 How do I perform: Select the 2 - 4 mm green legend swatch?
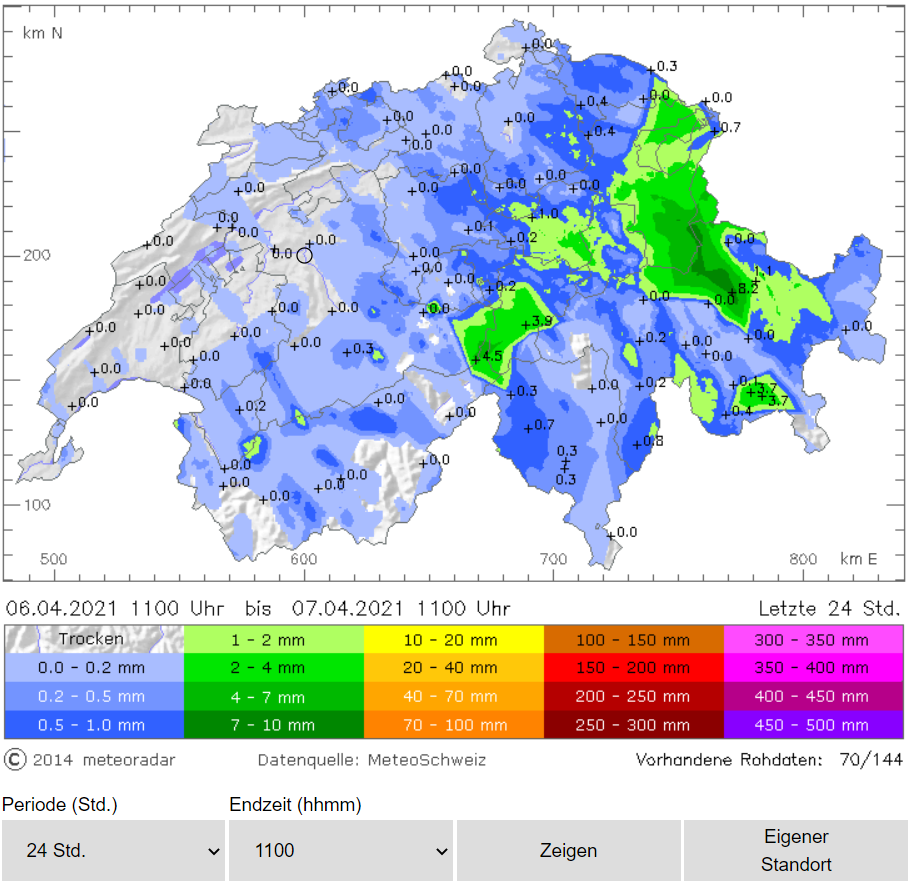click(273, 667)
